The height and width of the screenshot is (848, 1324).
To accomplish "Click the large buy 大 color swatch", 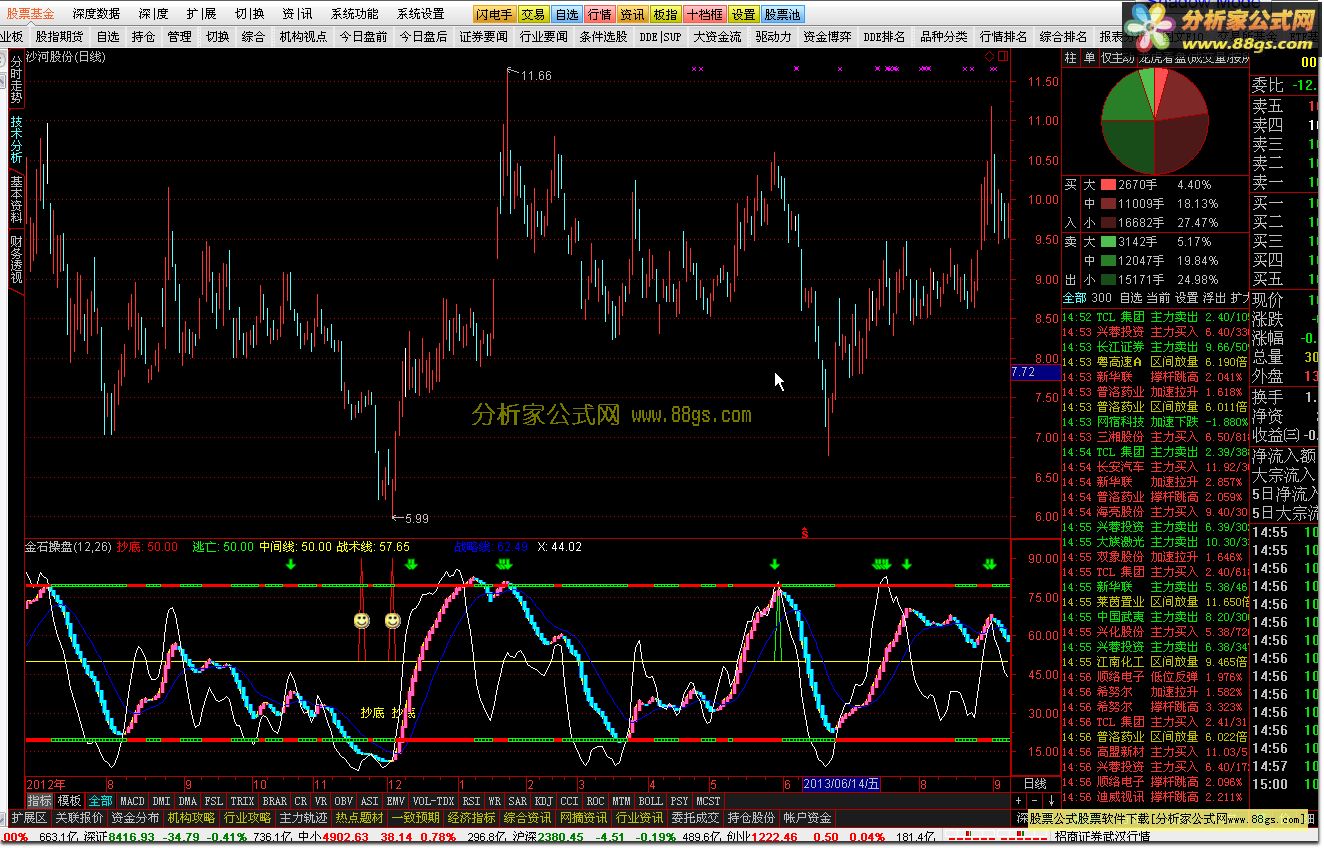I will coord(1107,185).
